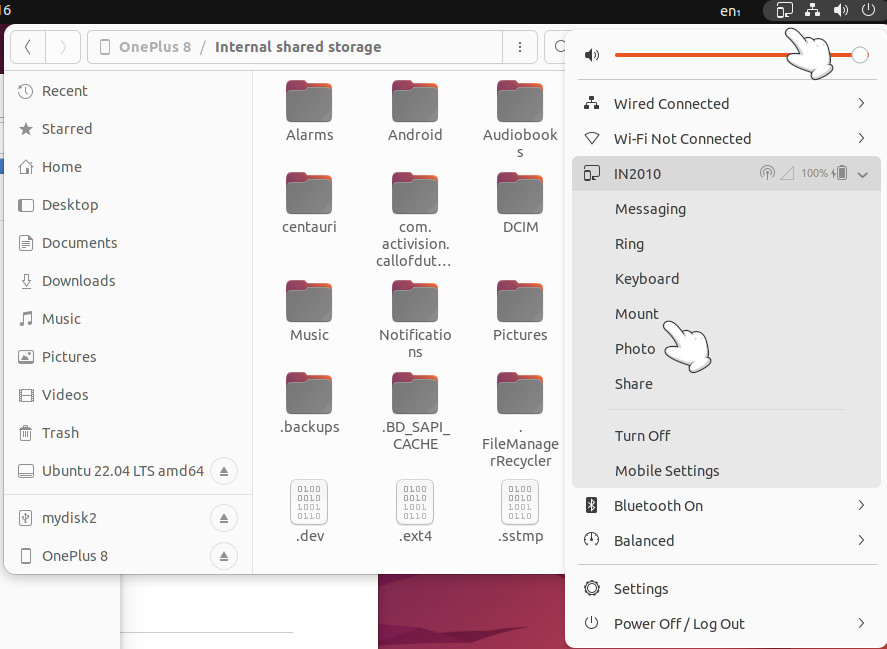The width and height of the screenshot is (887, 649).
Task: Click the power icon in top bar
Action: [867, 11]
